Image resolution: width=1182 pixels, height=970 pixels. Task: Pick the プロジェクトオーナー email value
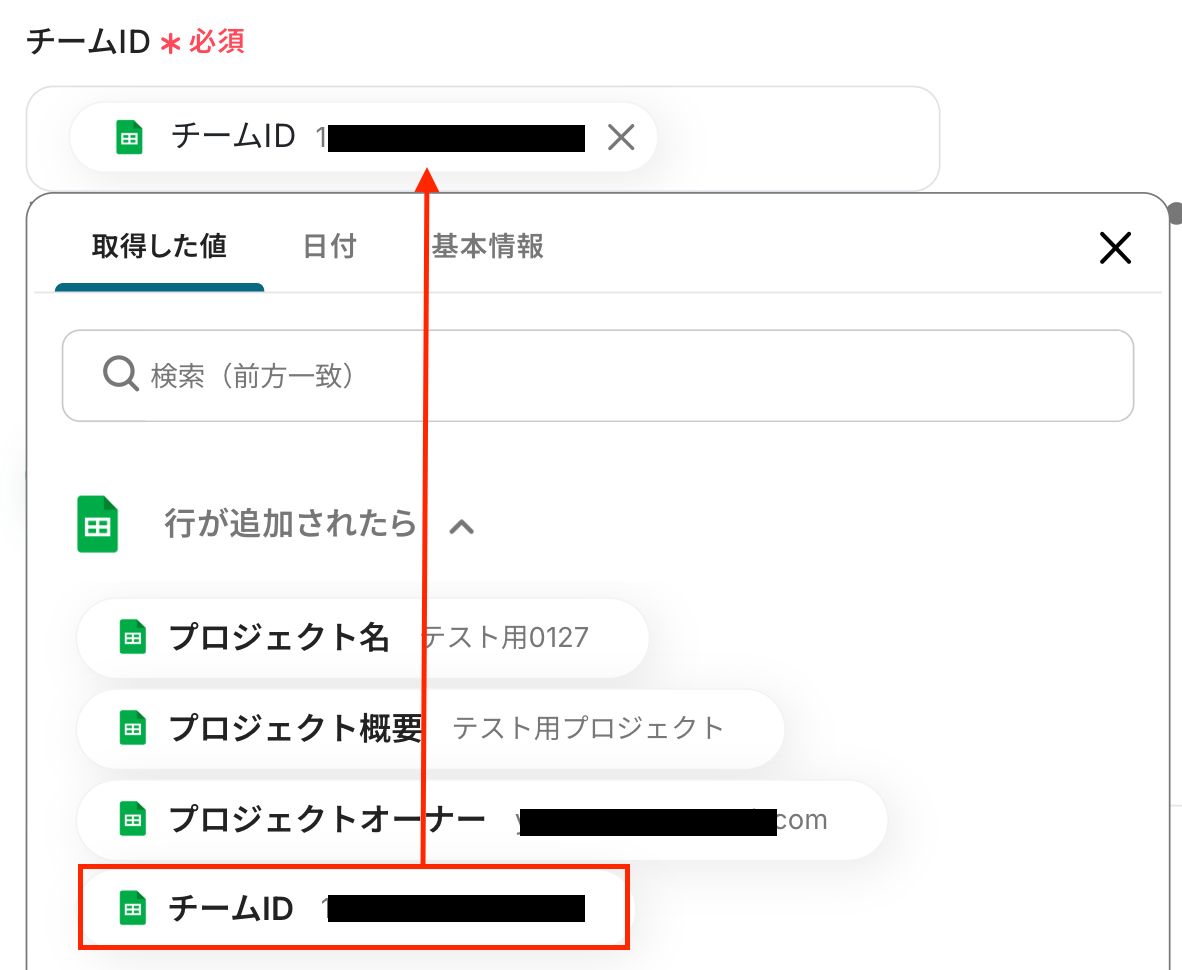coord(482,819)
